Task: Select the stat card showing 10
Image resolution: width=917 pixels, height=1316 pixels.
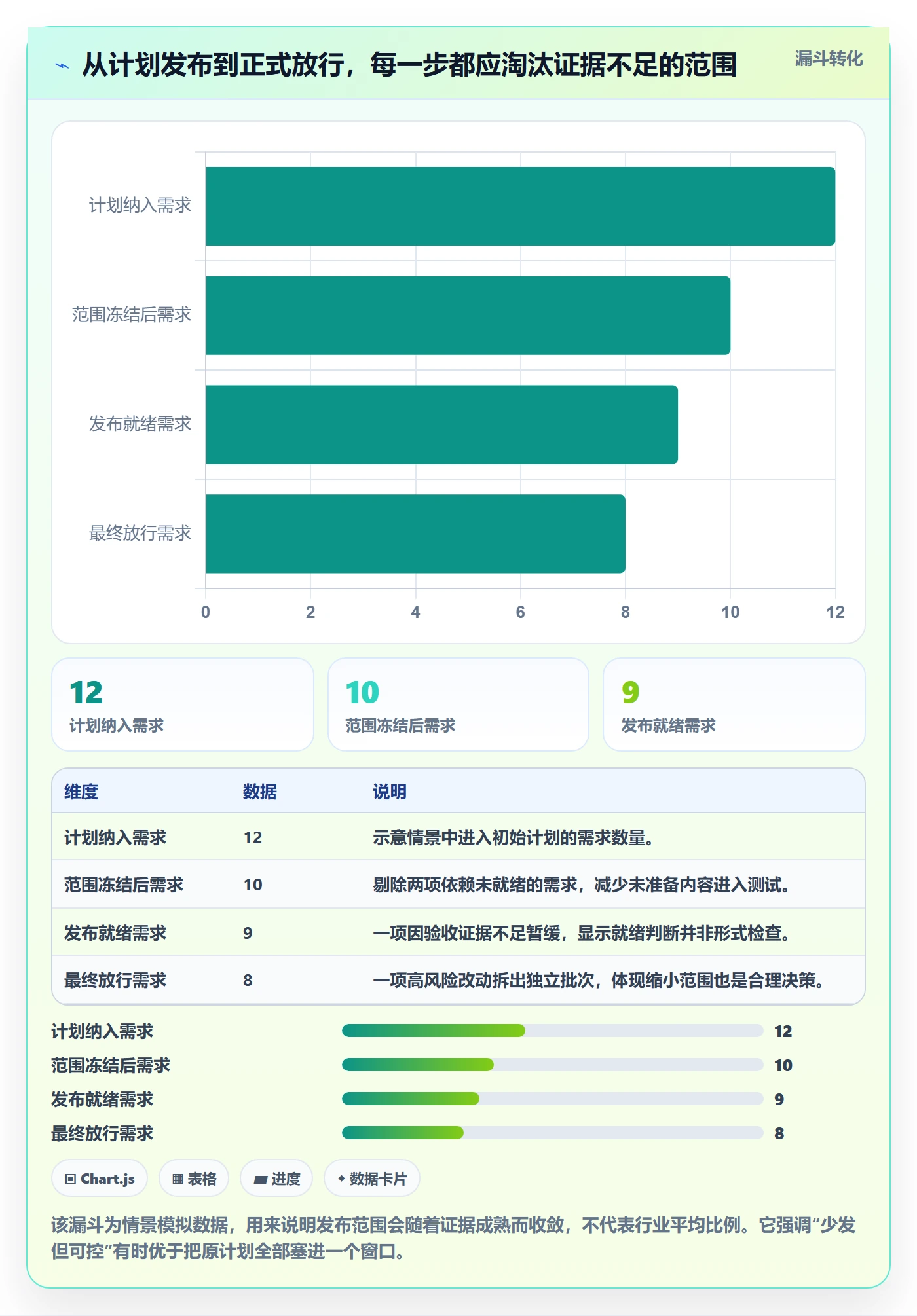Action: click(458, 704)
